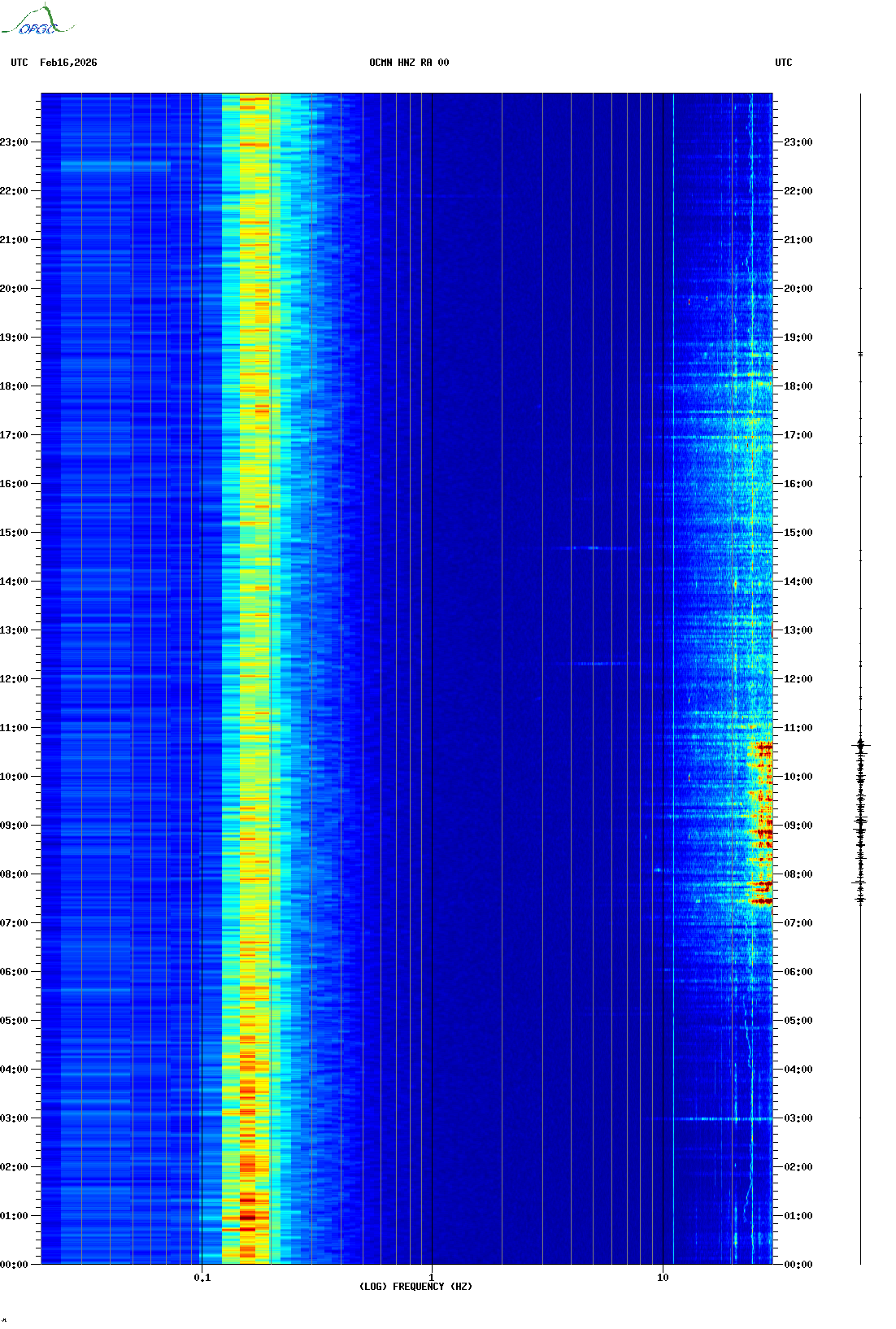Select the (LOG) FREQUENCY (HZ) axis label
The width and height of the screenshot is (896, 1329).
415,1286
